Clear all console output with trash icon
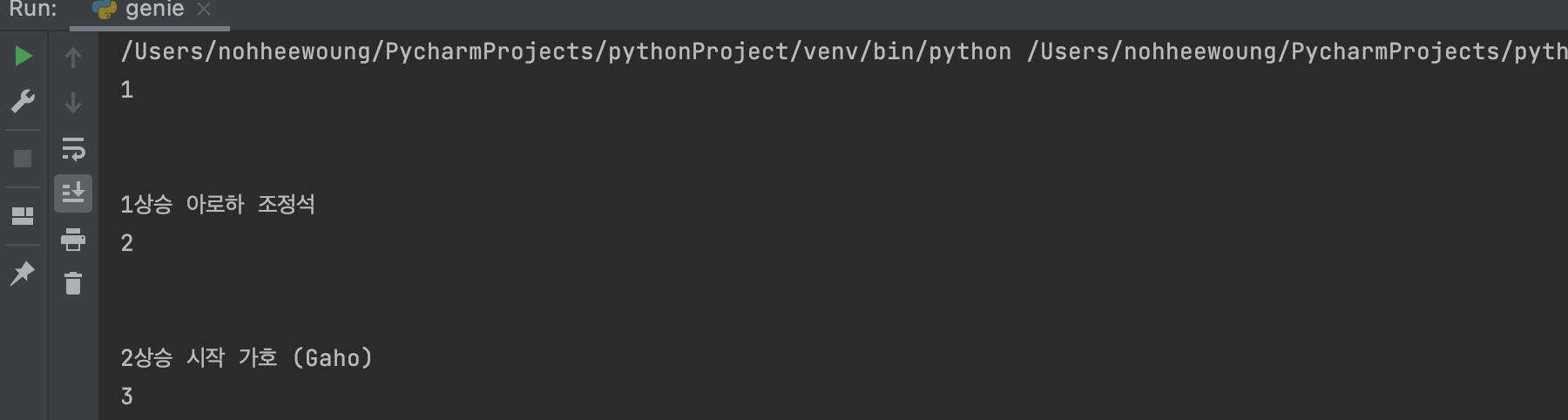This screenshot has width=1568, height=420. point(73,283)
